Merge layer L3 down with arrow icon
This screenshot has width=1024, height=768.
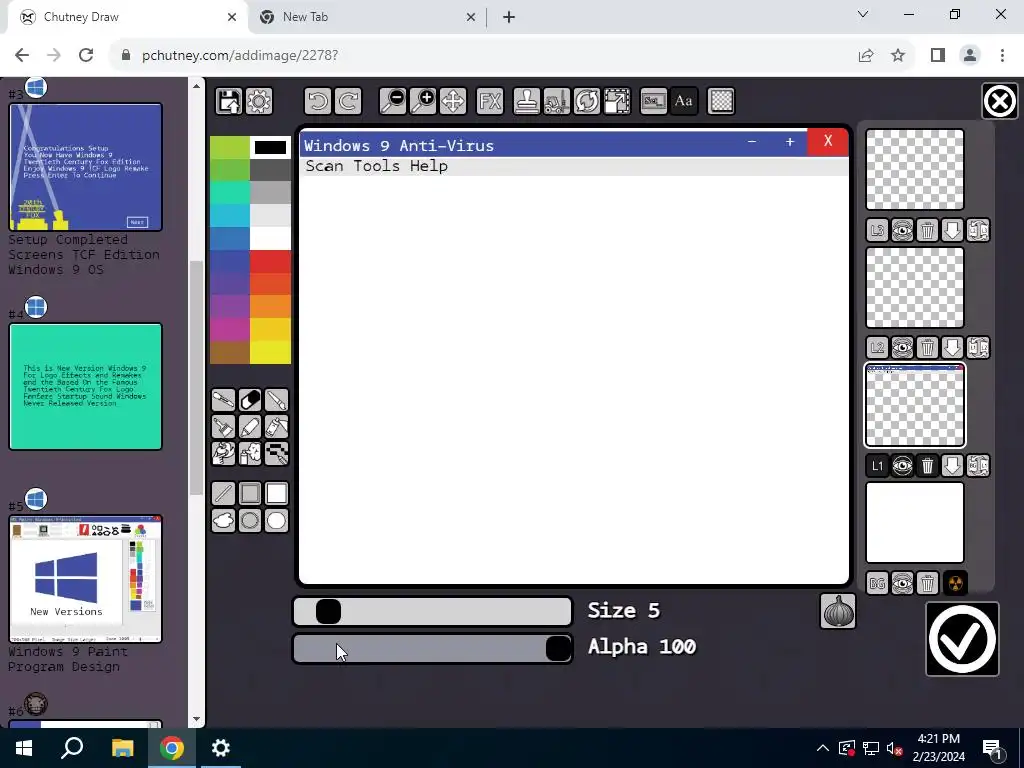(x=952, y=230)
